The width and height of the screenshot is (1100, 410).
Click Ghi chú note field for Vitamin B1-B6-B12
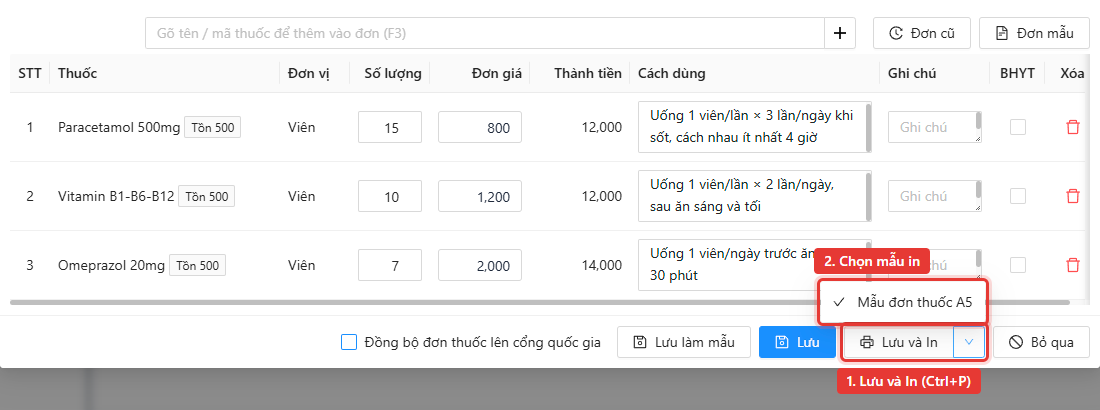[x=934, y=196]
